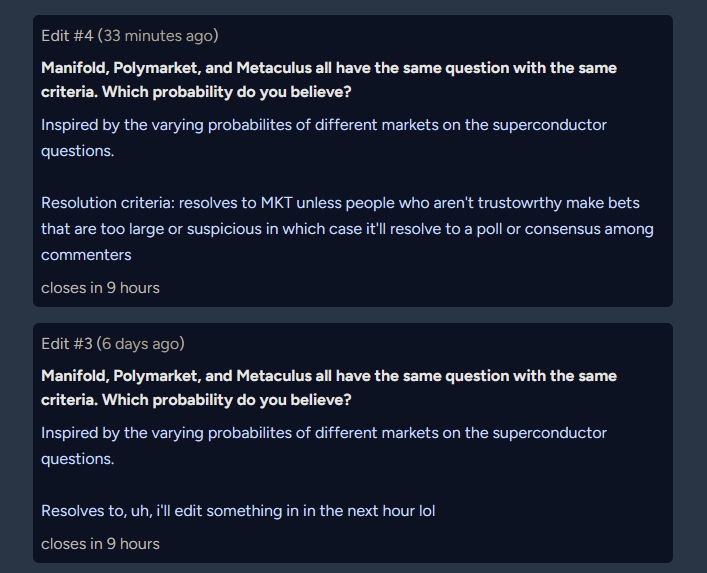Select the bold question title in Edit #3
Viewport: 707px width, 573px height.
click(329, 388)
